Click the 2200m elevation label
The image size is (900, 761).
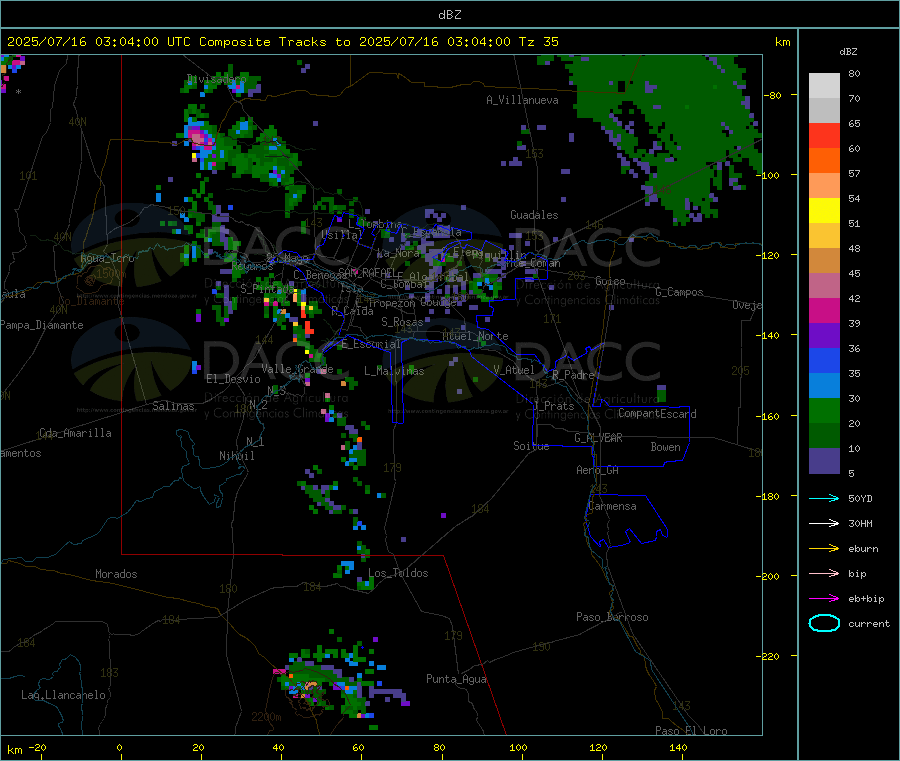pos(266,717)
